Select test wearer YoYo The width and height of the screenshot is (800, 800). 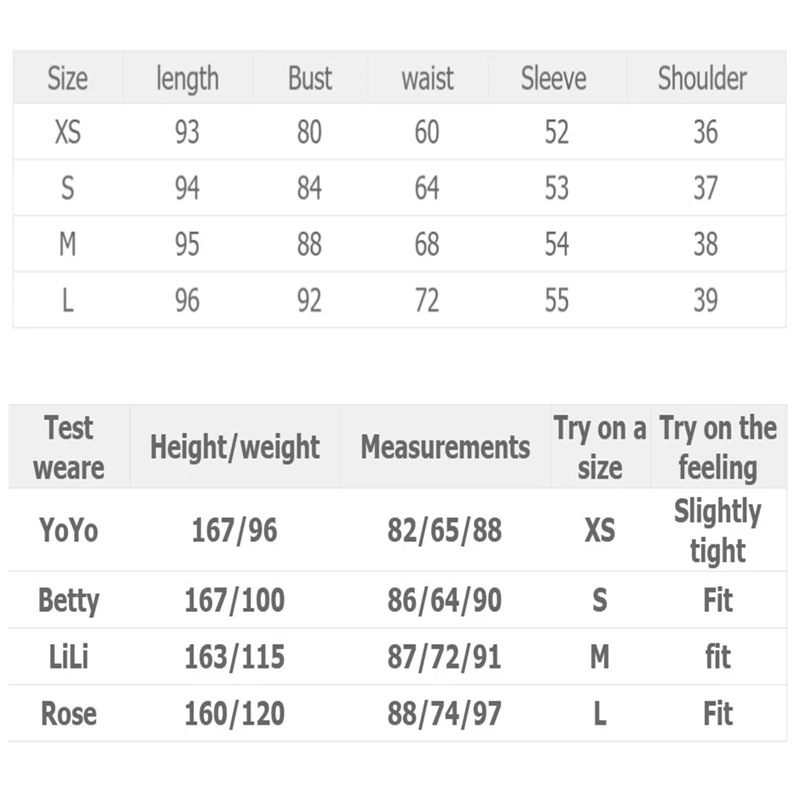coord(68,530)
